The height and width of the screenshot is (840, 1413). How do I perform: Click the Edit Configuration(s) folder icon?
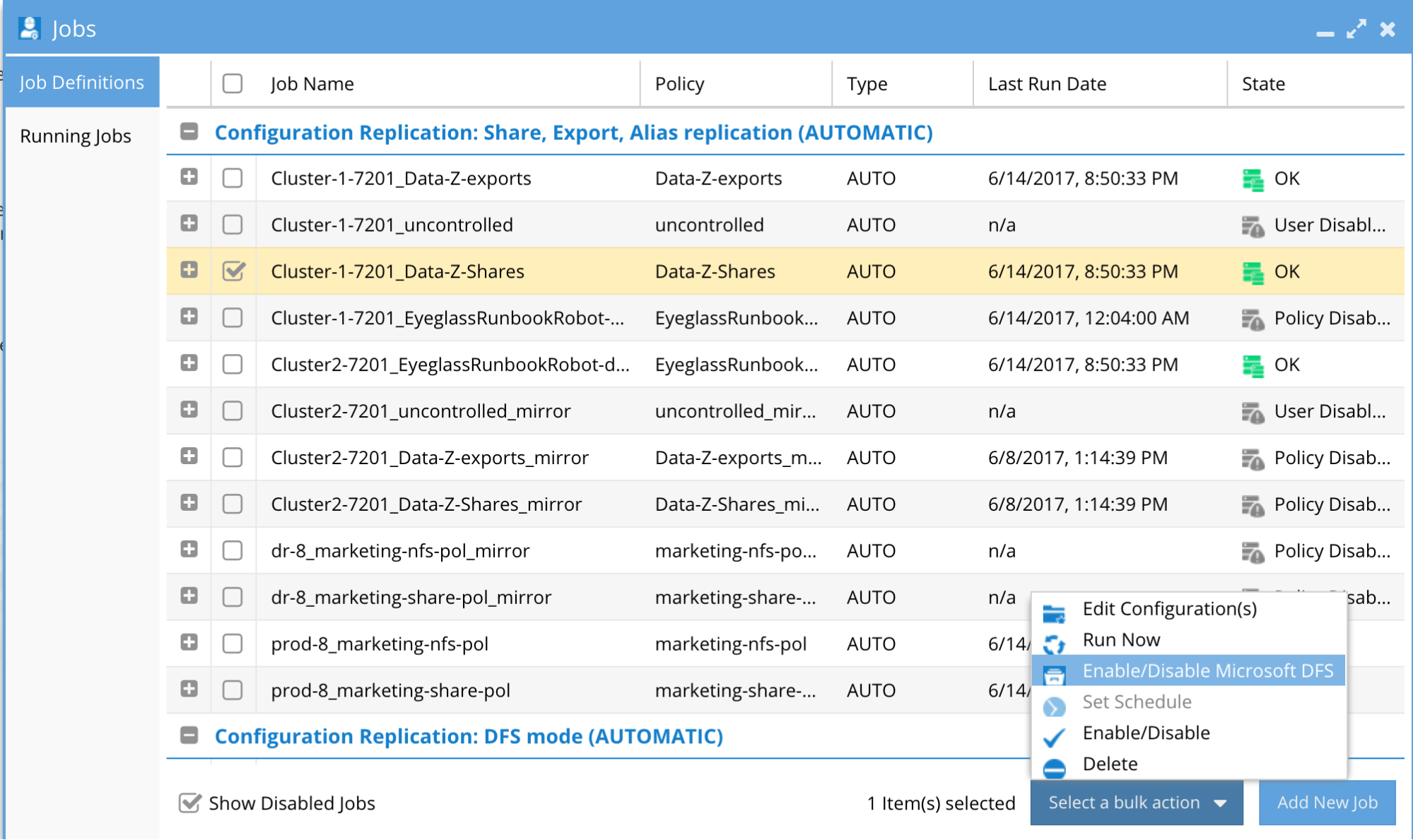1054,614
